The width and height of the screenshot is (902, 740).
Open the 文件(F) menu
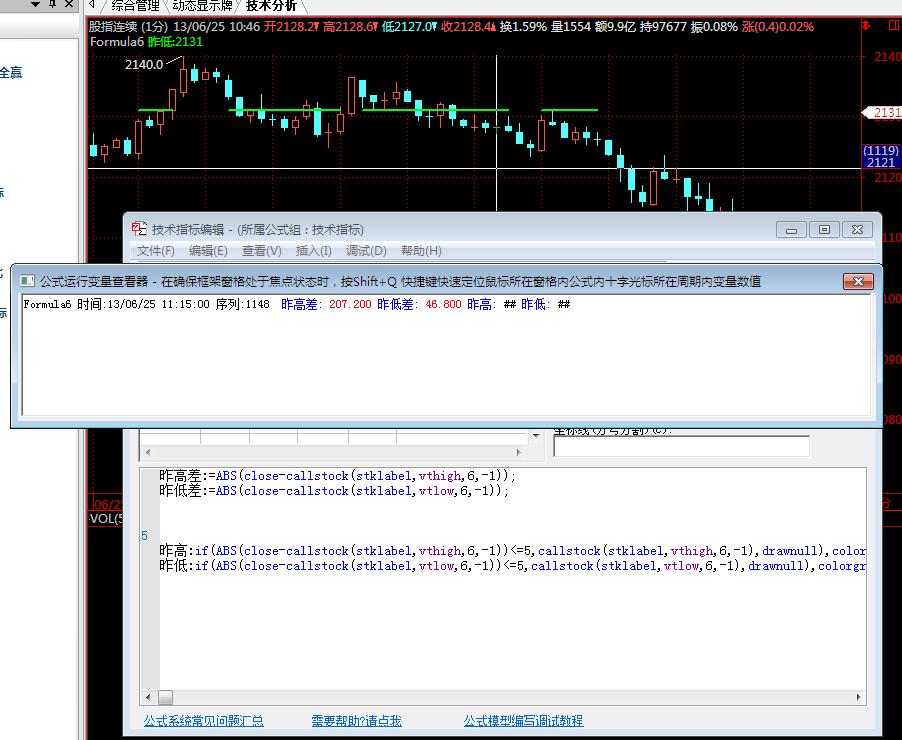[x=156, y=251]
